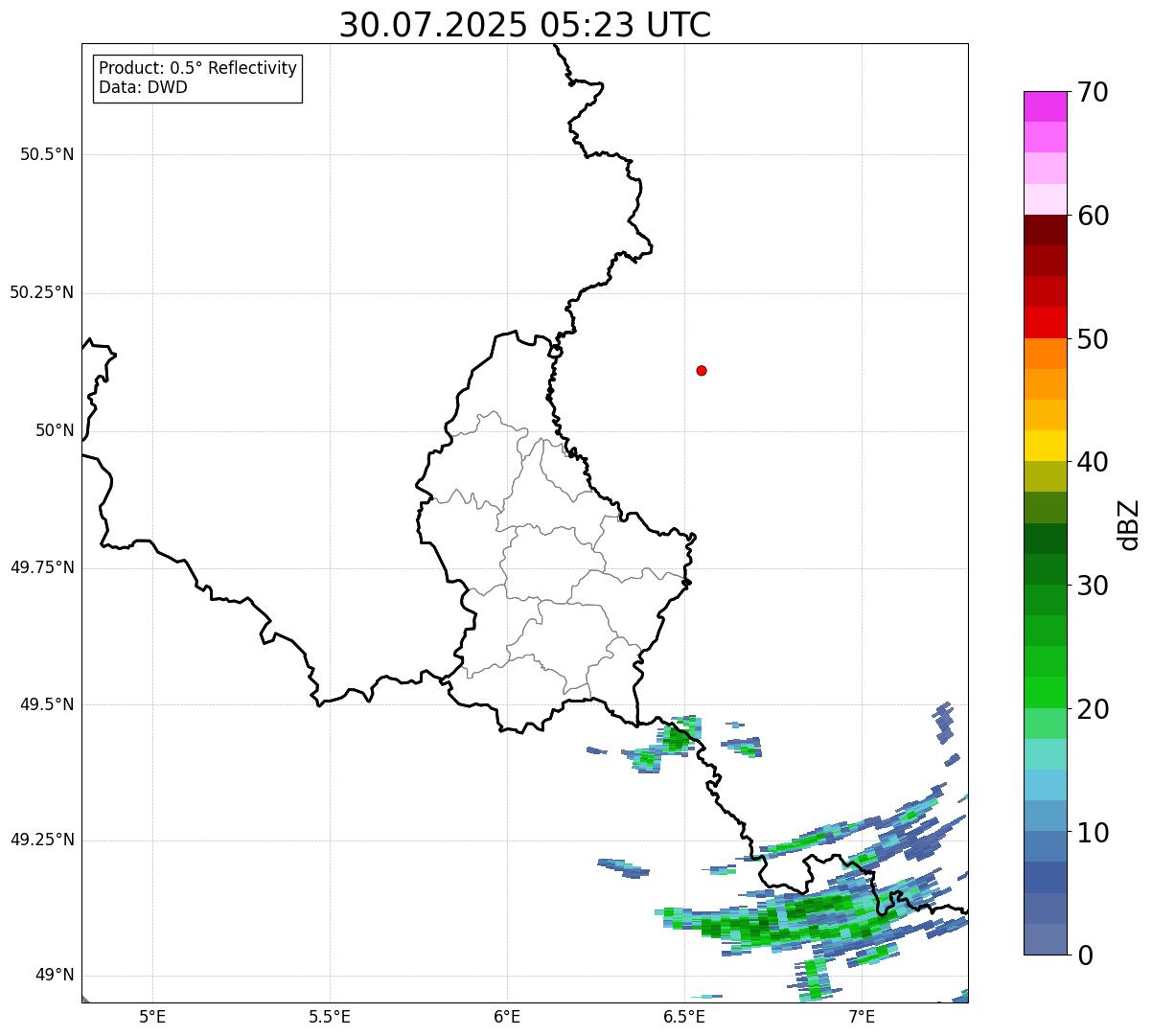This screenshot has width=1152, height=1036.
Task: Click the latitude label 49.75°N
Action: (x=42, y=567)
